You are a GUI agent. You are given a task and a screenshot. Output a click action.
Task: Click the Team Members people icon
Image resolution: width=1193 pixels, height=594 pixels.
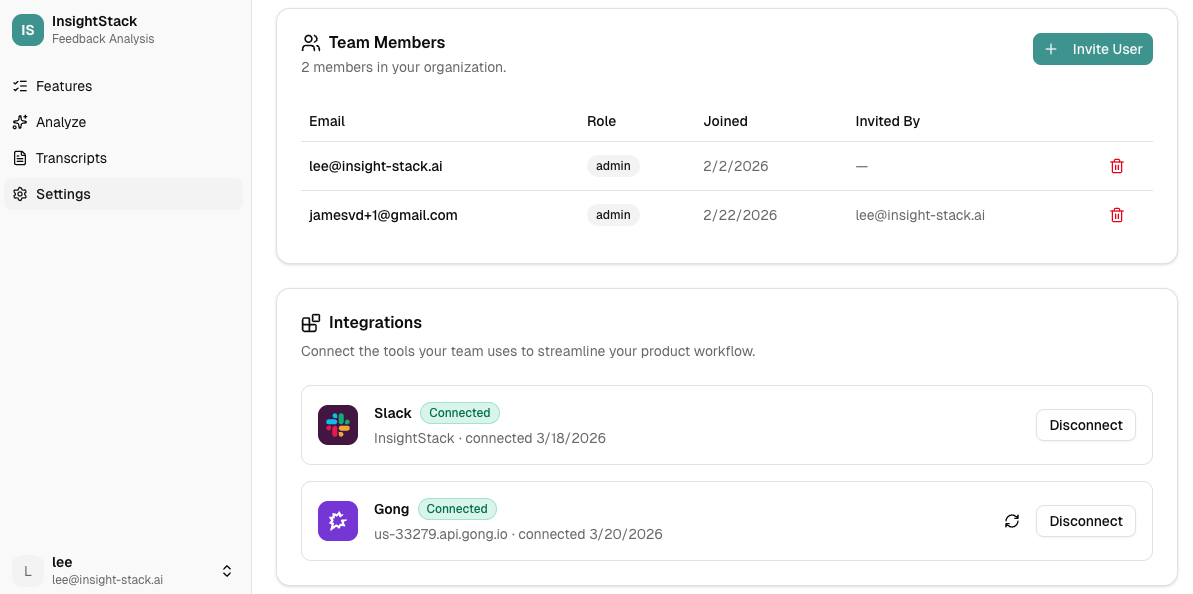[311, 43]
